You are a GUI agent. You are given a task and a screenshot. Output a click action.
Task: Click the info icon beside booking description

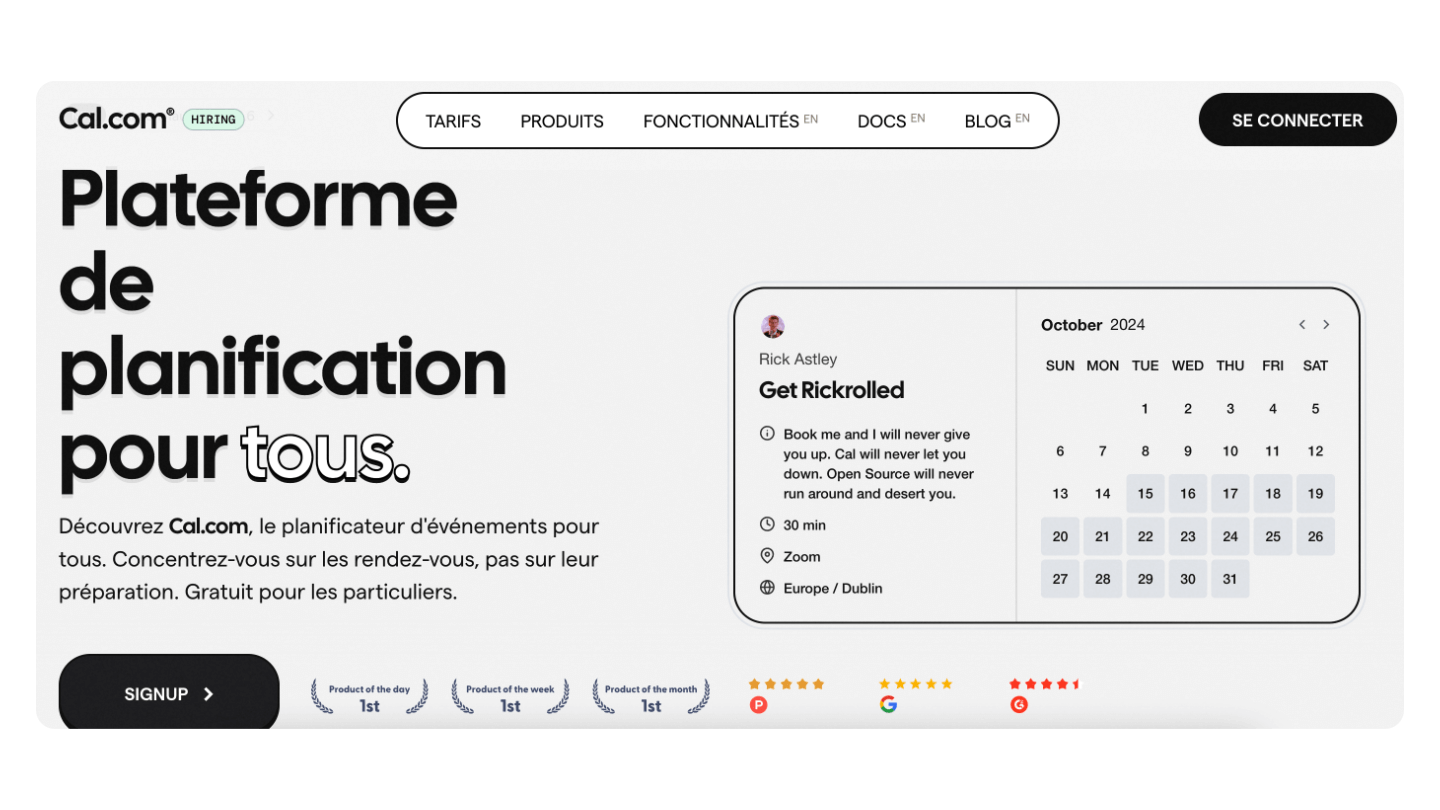tap(767, 434)
